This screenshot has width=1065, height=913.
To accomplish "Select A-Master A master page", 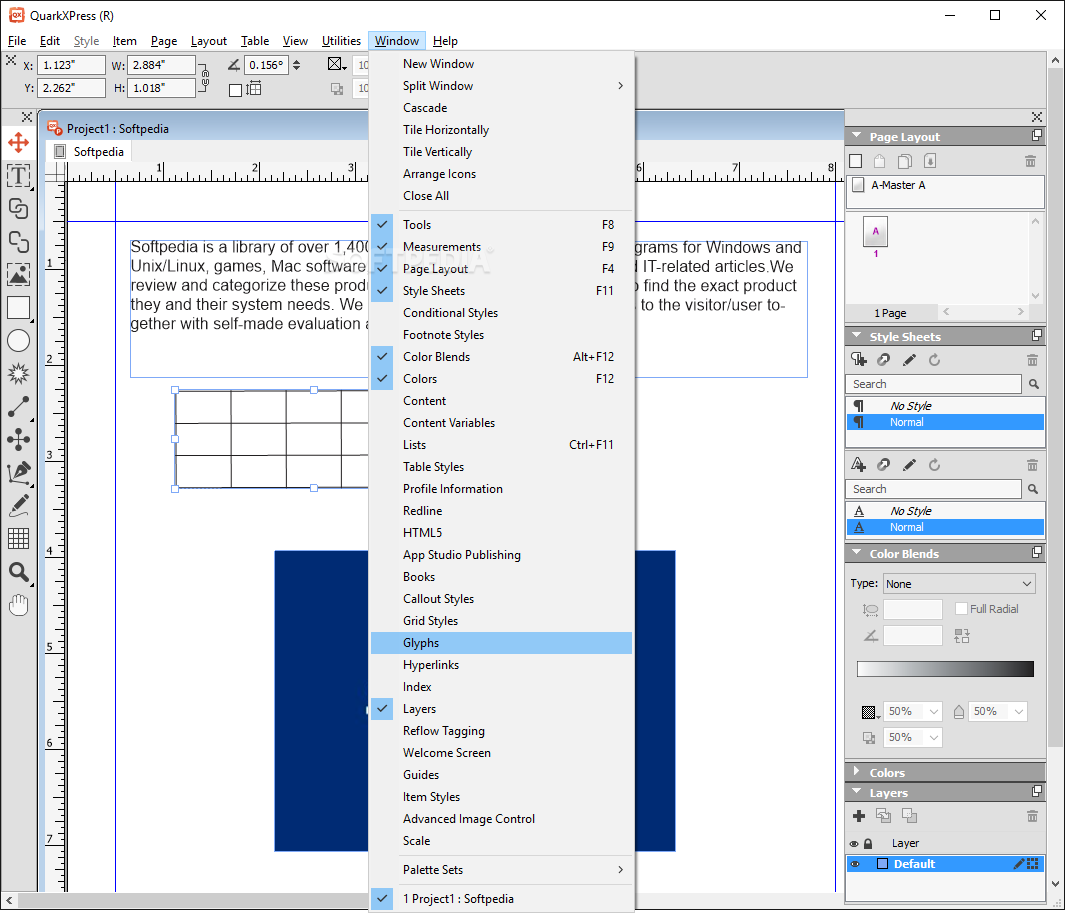I will (945, 185).
